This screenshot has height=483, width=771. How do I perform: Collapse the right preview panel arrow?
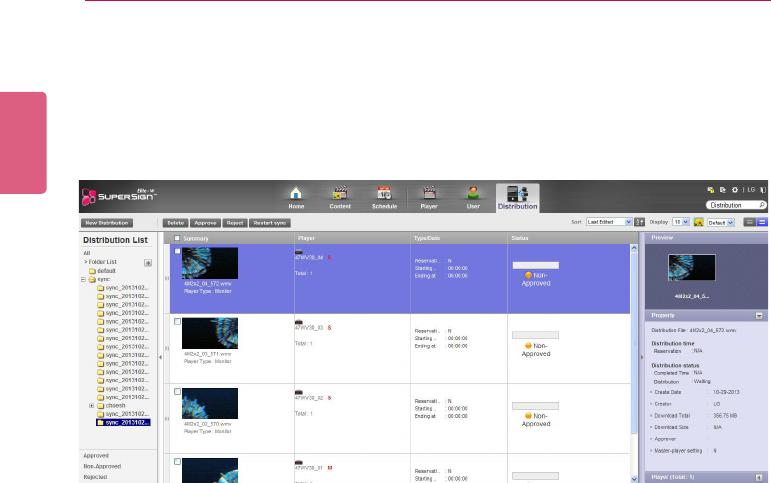coord(642,357)
